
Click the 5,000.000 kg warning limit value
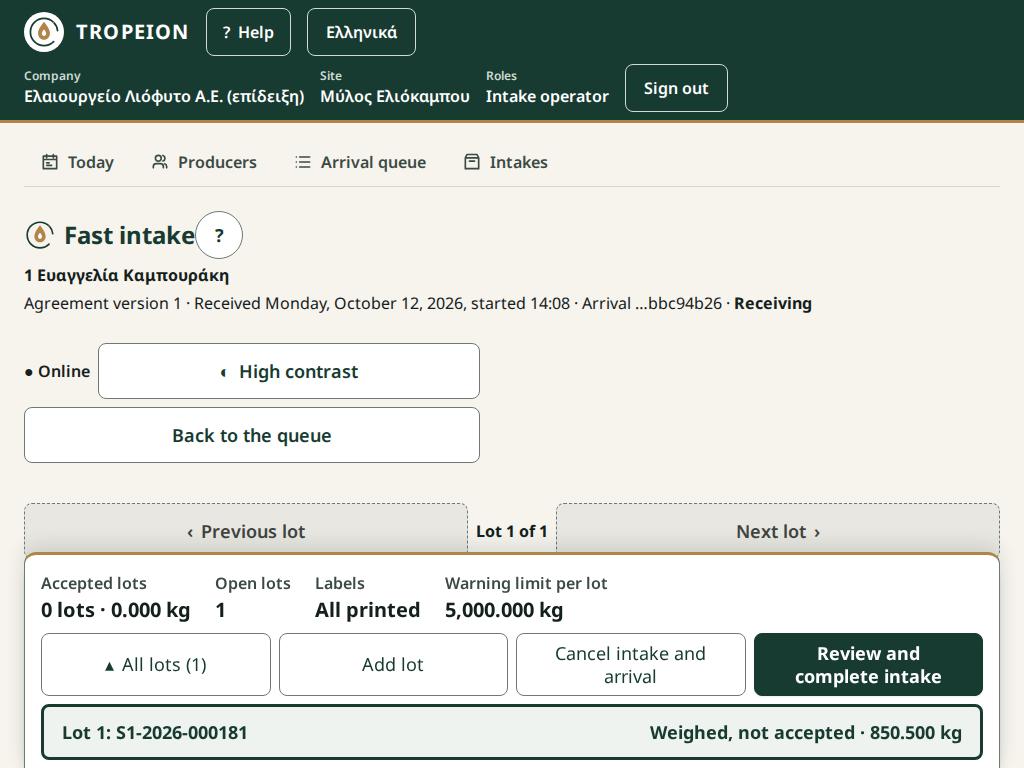click(x=504, y=610)
